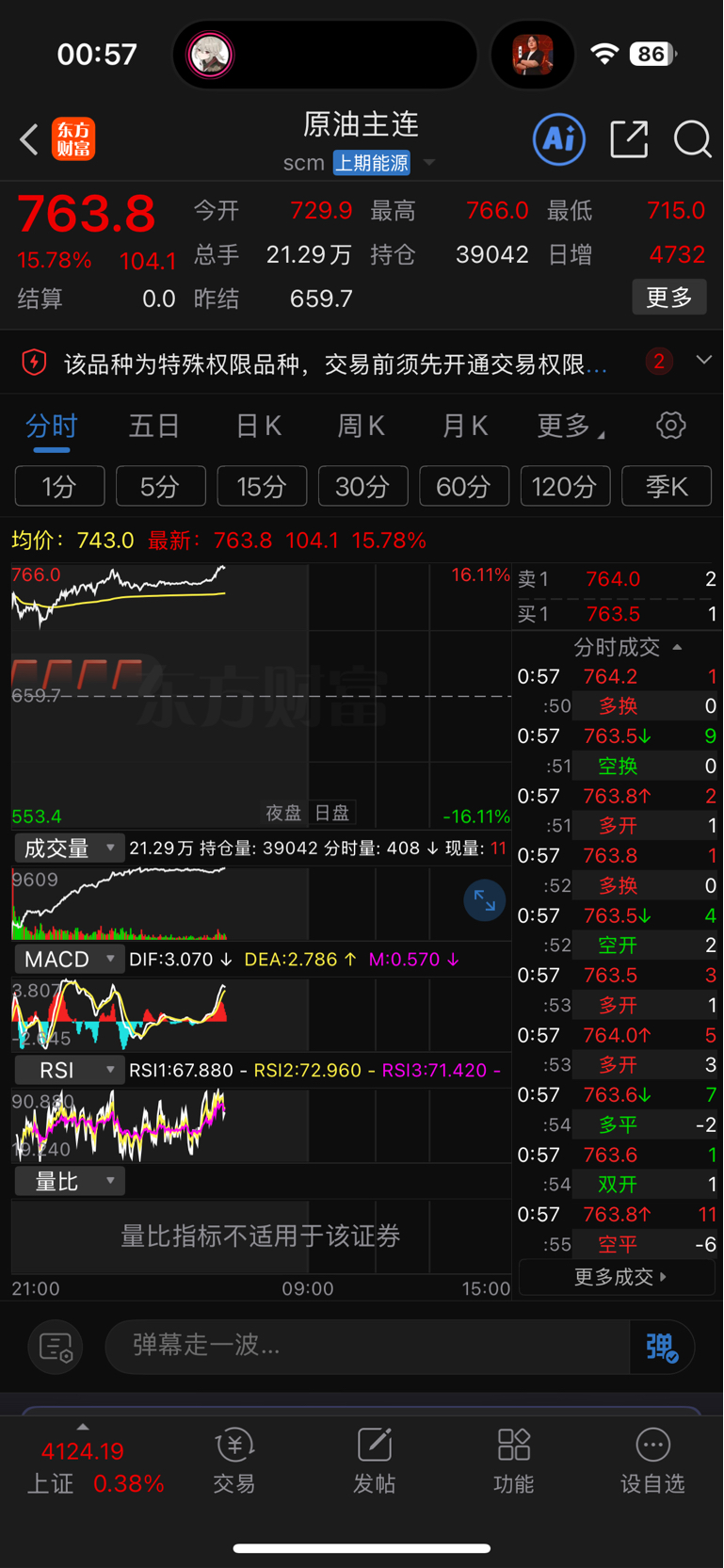This screenshot has width=724, height=1568.
Task: Tap the large price 763.8
Action: click(86, 214)
